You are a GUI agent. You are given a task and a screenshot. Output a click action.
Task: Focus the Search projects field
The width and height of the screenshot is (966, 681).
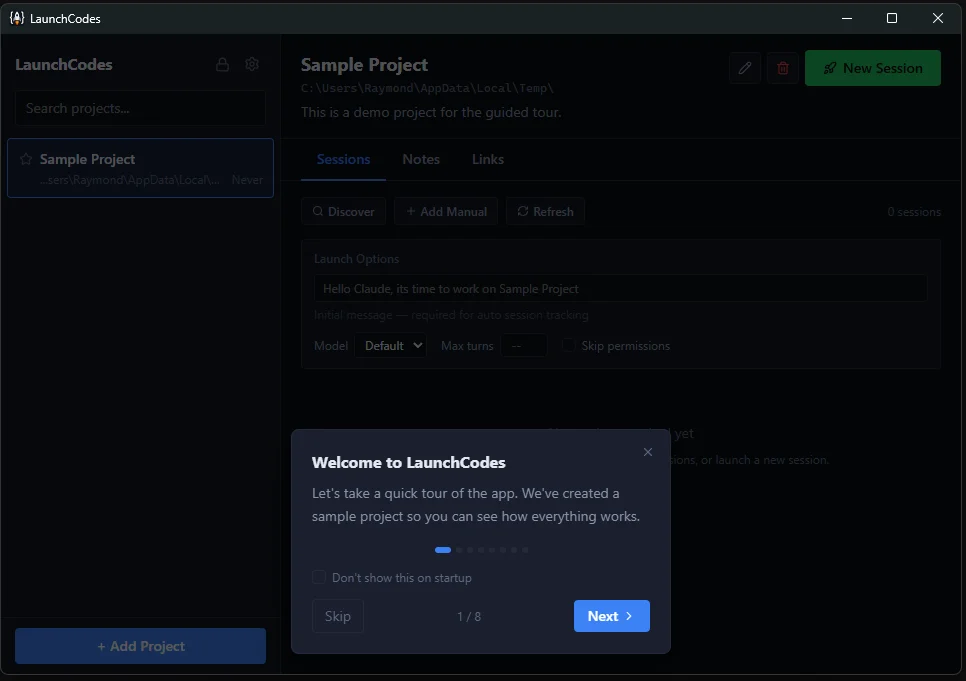coord(140,108)
